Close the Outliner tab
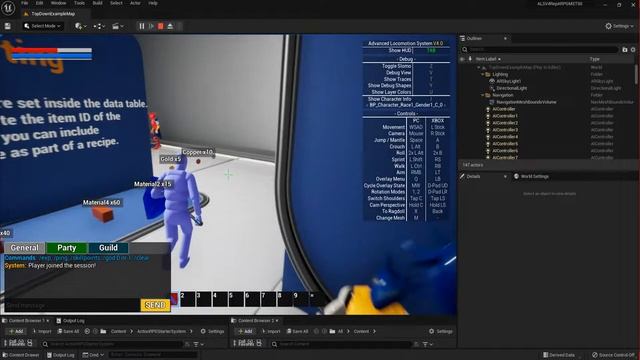 click(505, 38)
